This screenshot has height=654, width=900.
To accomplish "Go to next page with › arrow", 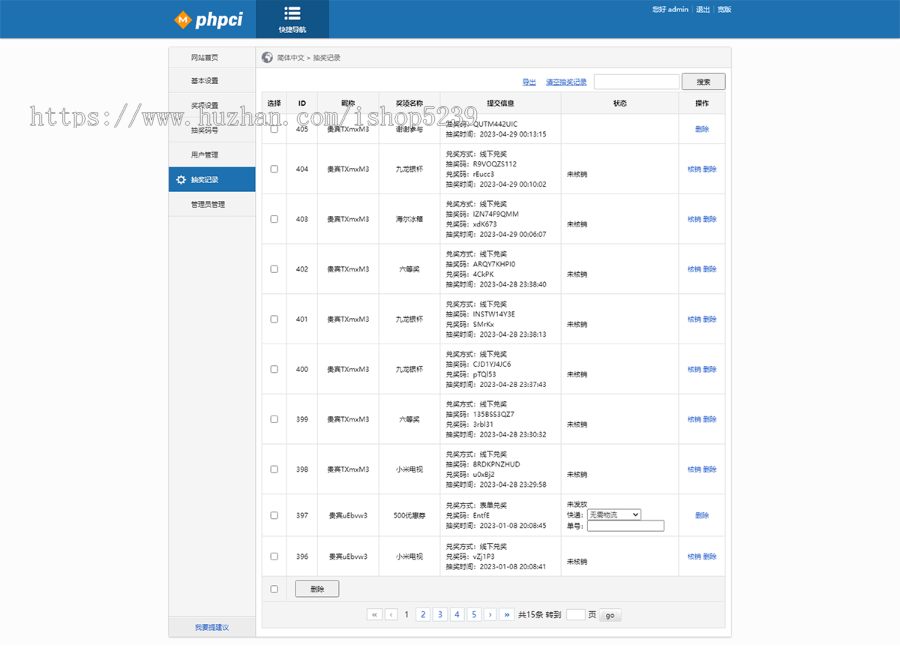I will coord(490,614).
